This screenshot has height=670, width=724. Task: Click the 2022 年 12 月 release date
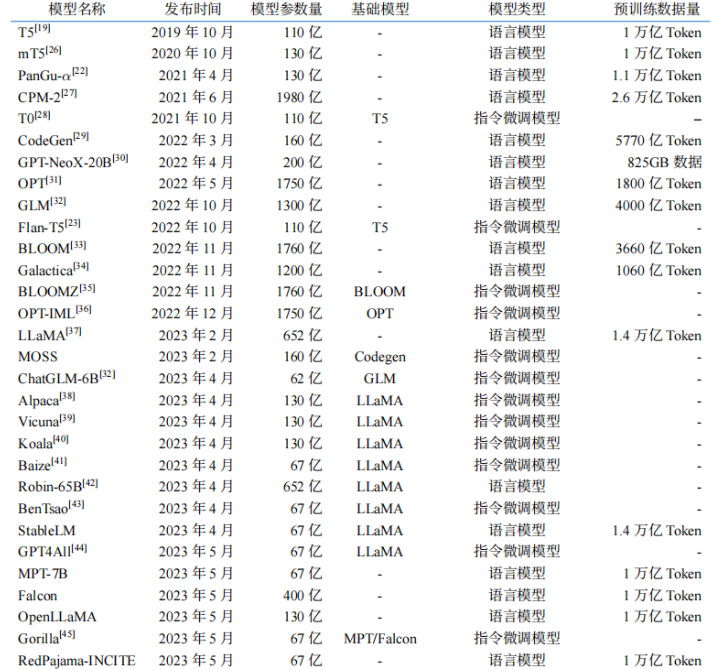(x=192, y=313)
